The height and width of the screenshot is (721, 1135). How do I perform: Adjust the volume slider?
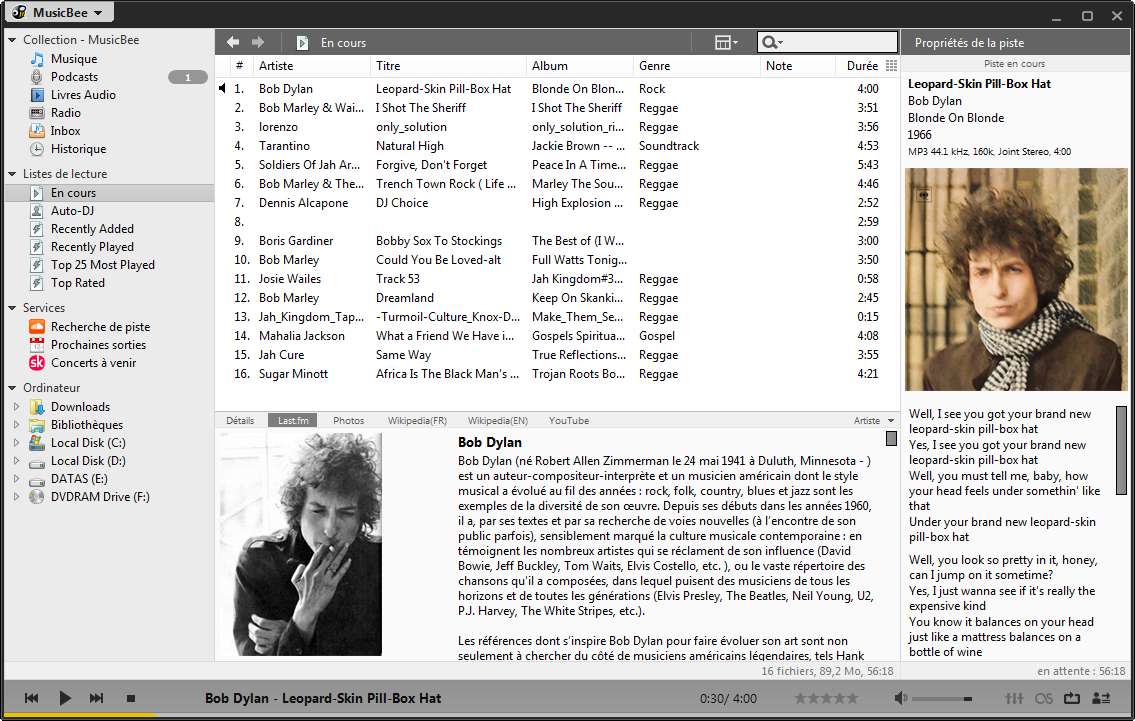[942, 699]
